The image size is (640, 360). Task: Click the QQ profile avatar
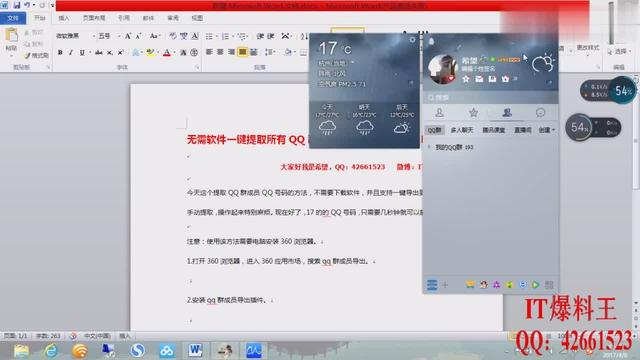442,69
